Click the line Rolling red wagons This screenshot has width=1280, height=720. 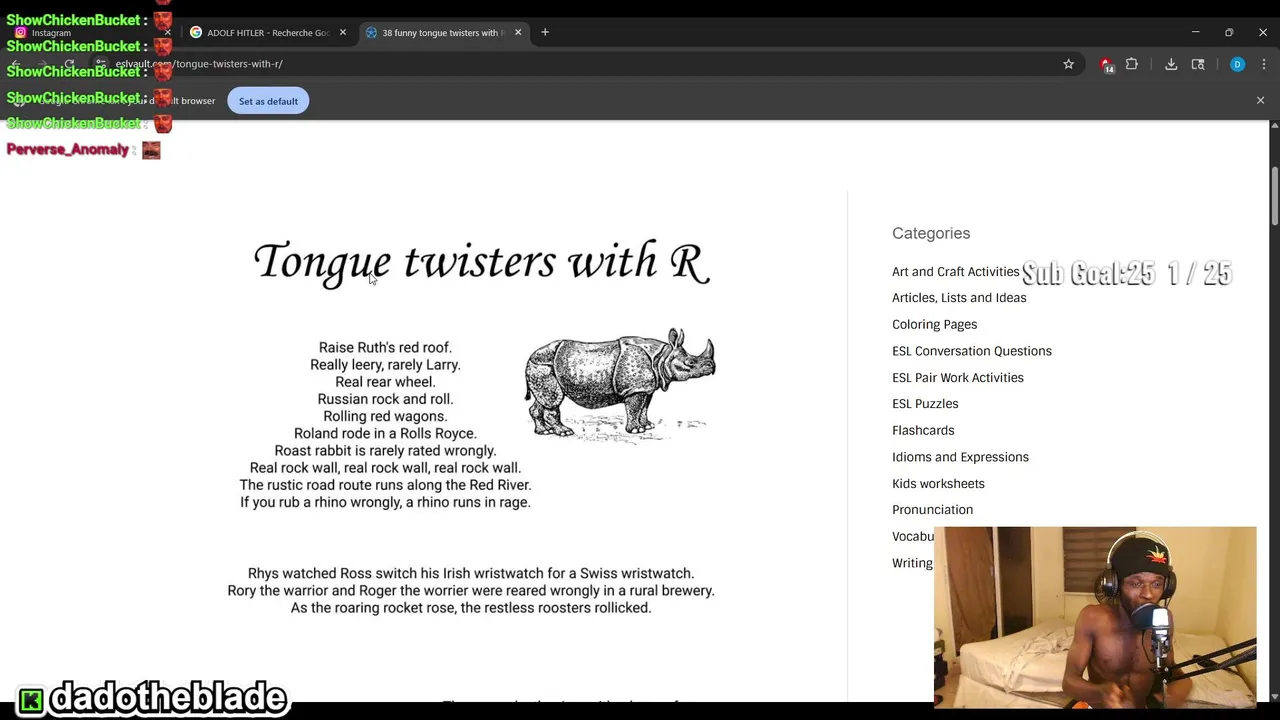pos(385,416)
